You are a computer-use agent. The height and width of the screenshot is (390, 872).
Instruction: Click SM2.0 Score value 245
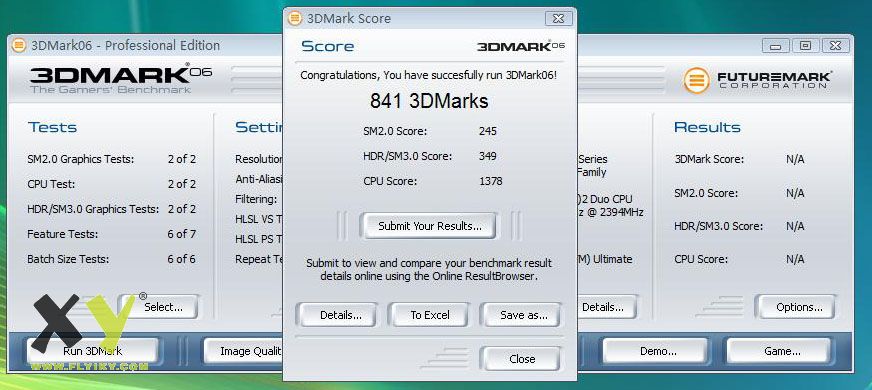coord(487,131)
